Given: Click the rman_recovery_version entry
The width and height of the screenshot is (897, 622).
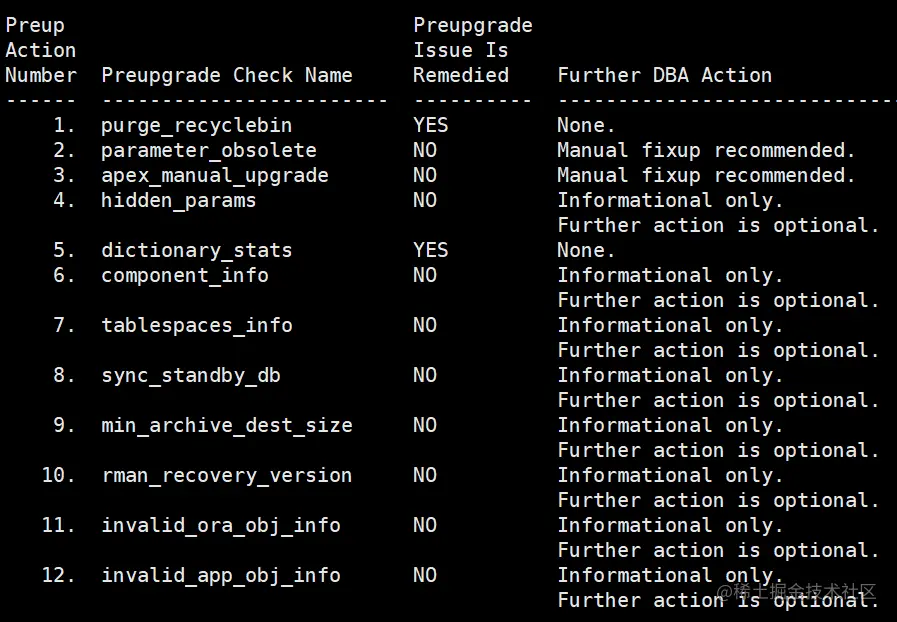Looking at the screenshot, I should coord(226,475).
